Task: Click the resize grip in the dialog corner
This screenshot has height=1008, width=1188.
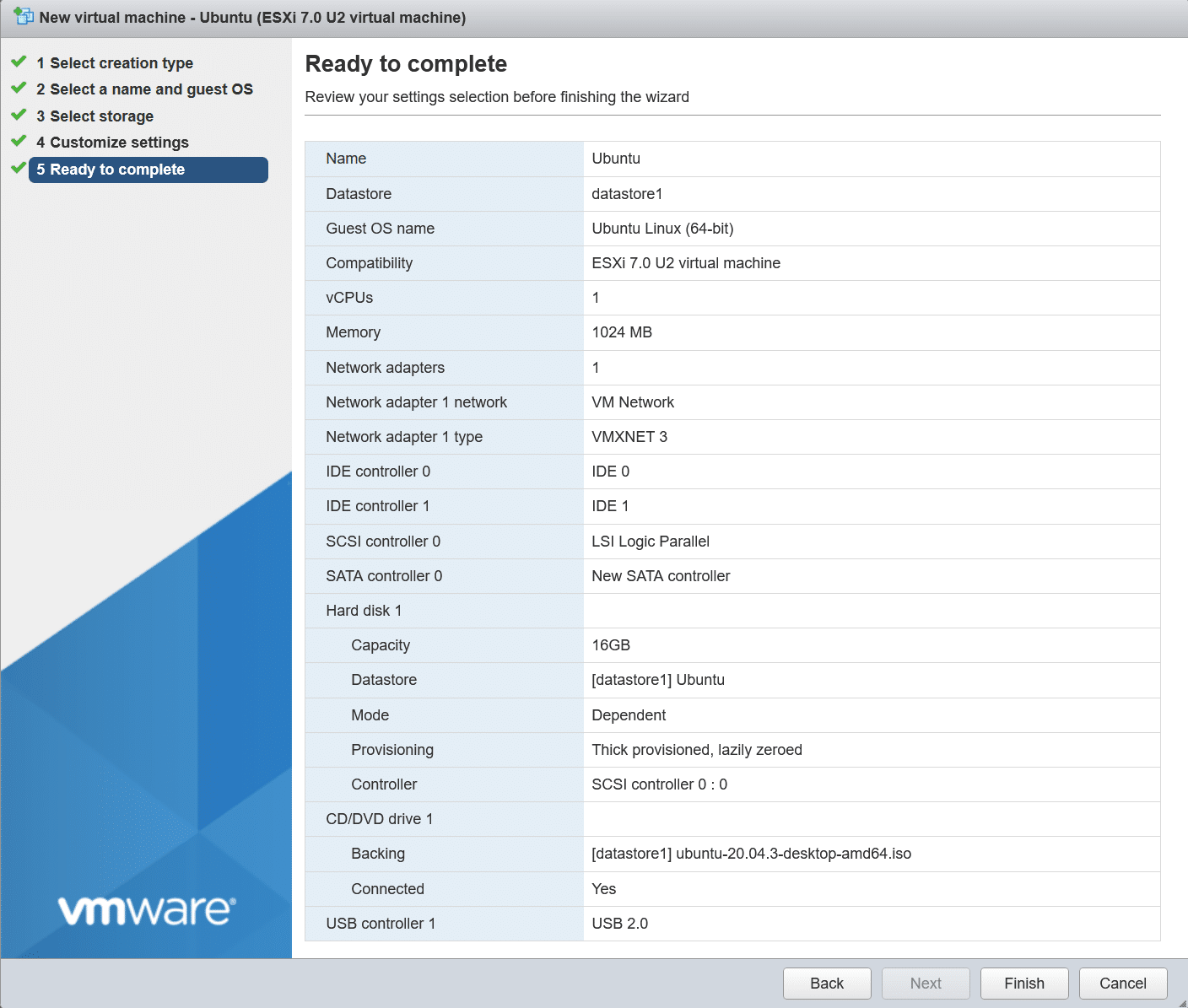Action: pos(1181,1002)
